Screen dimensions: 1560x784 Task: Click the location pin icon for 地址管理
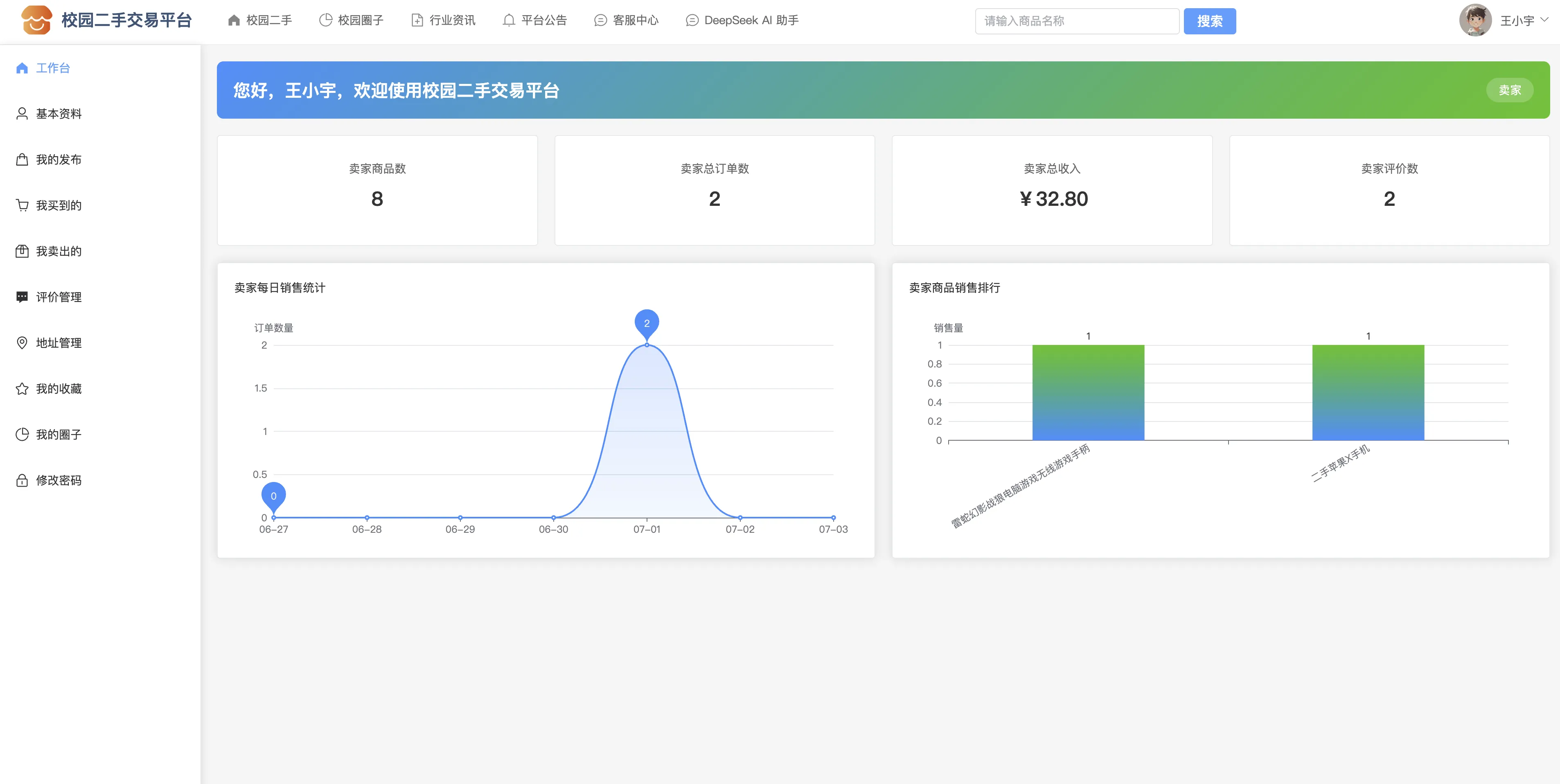(x=23, y=342)
